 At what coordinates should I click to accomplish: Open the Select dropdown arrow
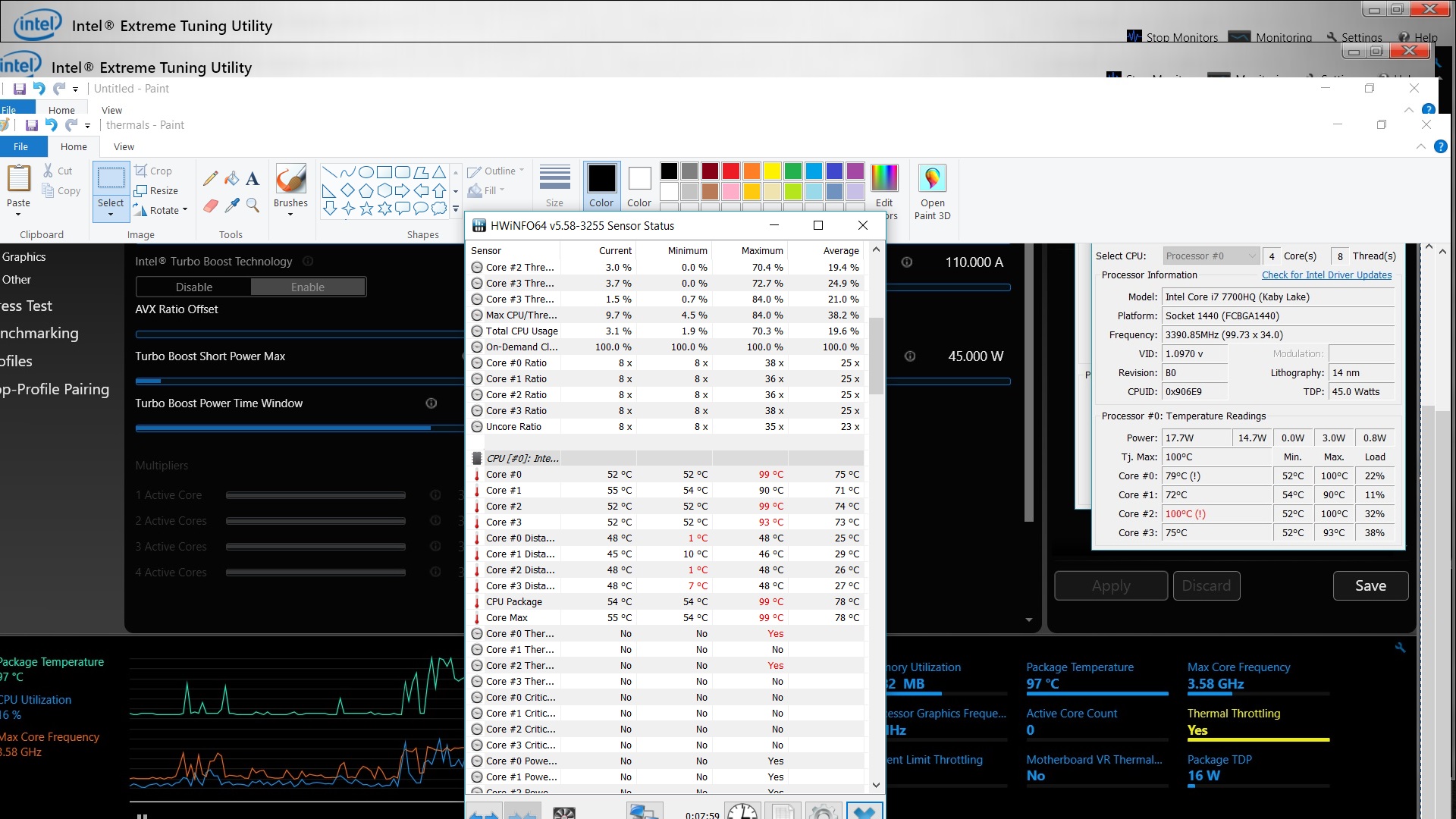[111, 215]
